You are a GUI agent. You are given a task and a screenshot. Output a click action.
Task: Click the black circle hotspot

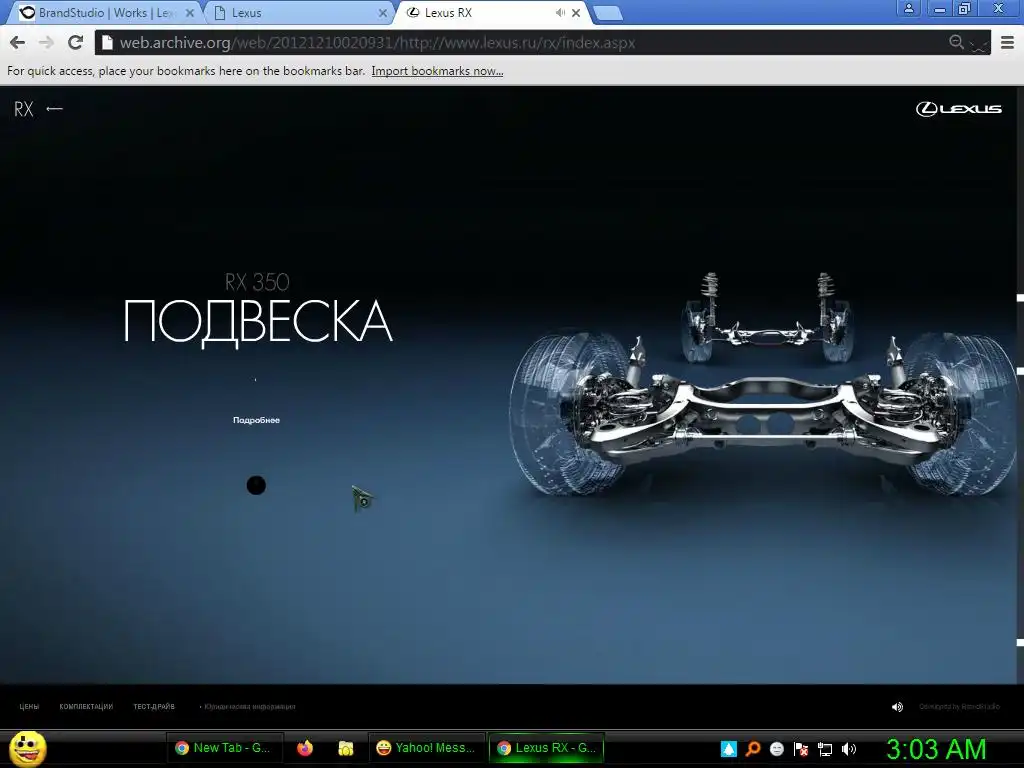(256, 485)
